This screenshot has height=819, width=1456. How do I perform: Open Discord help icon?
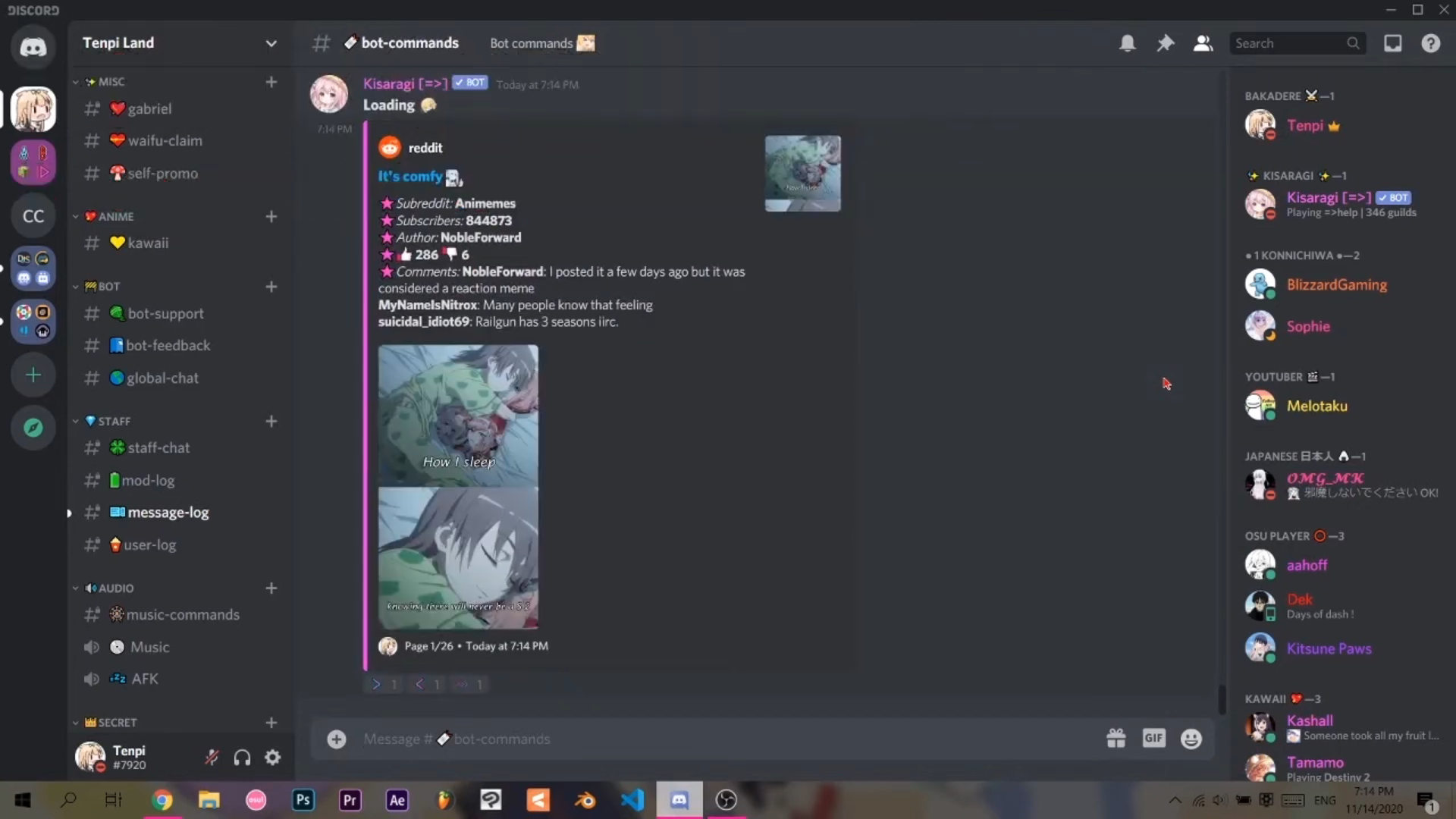tap(1431, 43)
